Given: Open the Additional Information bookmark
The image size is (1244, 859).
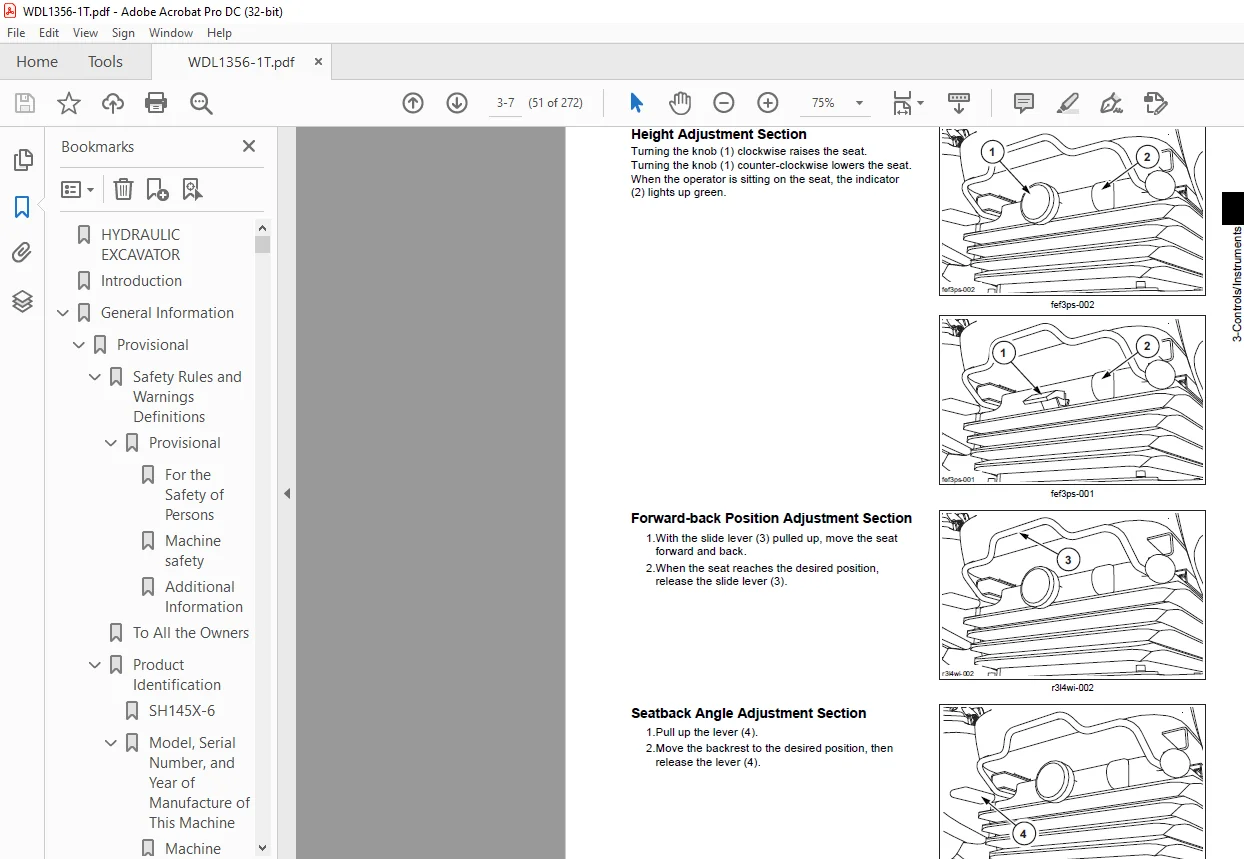Looking at the screenshot, I should coord(203,596).
